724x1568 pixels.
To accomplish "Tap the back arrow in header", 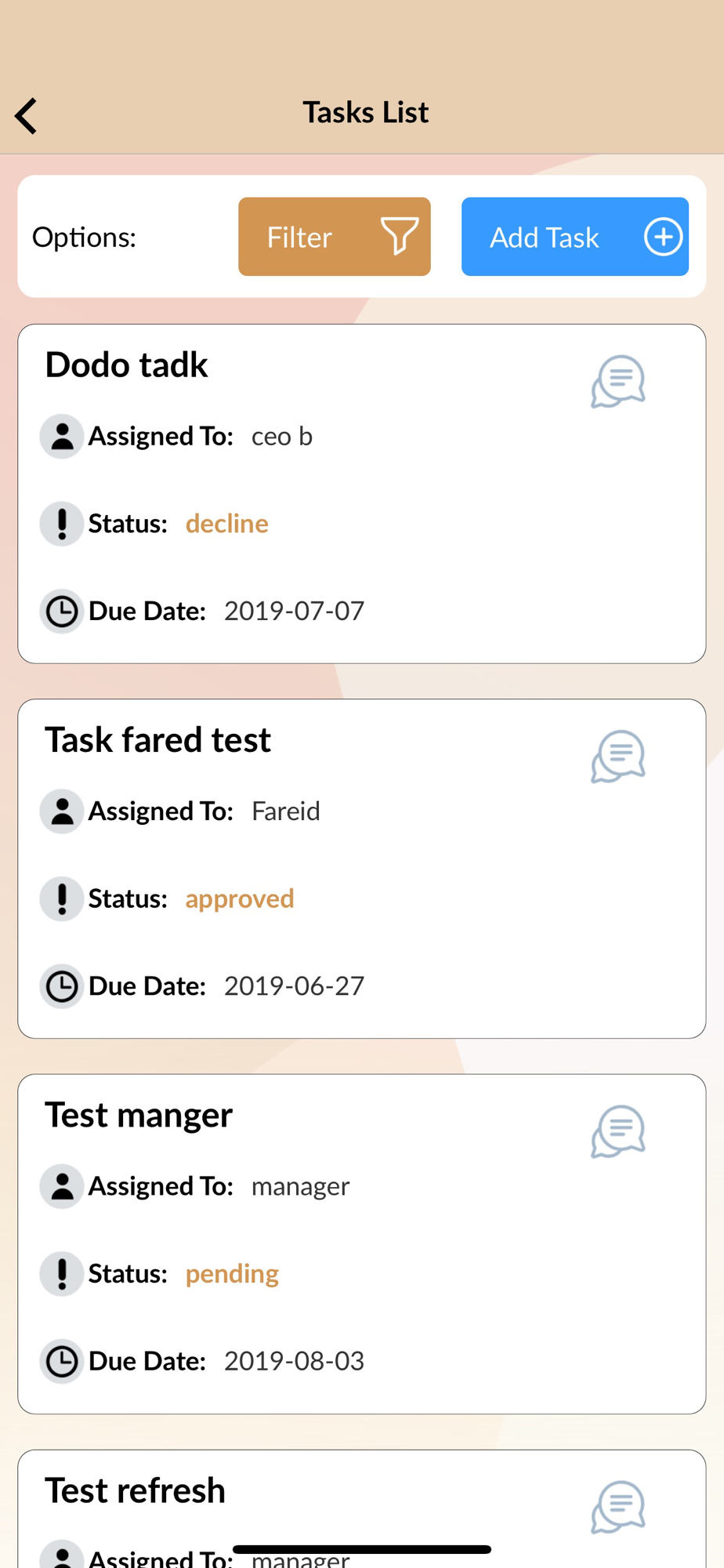I will click(26, 116).
